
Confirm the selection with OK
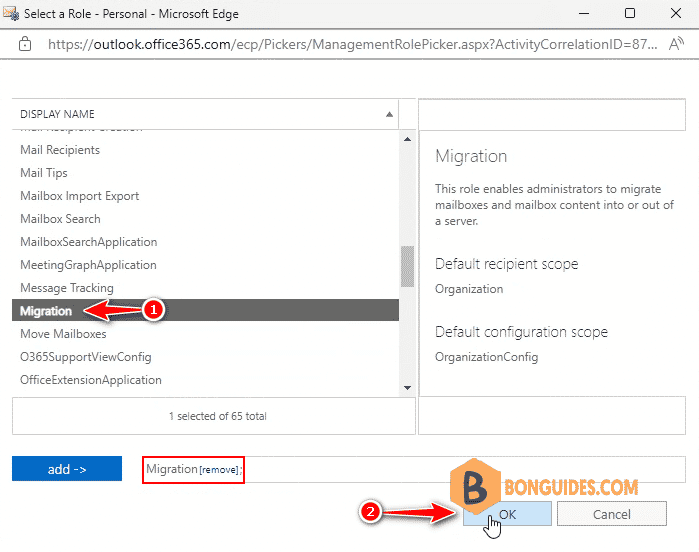(x=507, y=514)
